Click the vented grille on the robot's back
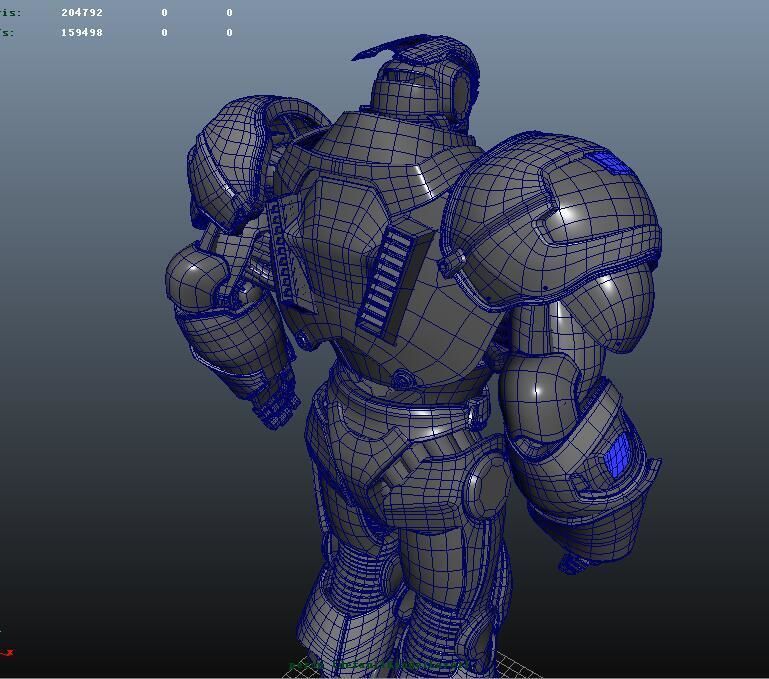This screenshot has width=769, height=679. point(386,280)
